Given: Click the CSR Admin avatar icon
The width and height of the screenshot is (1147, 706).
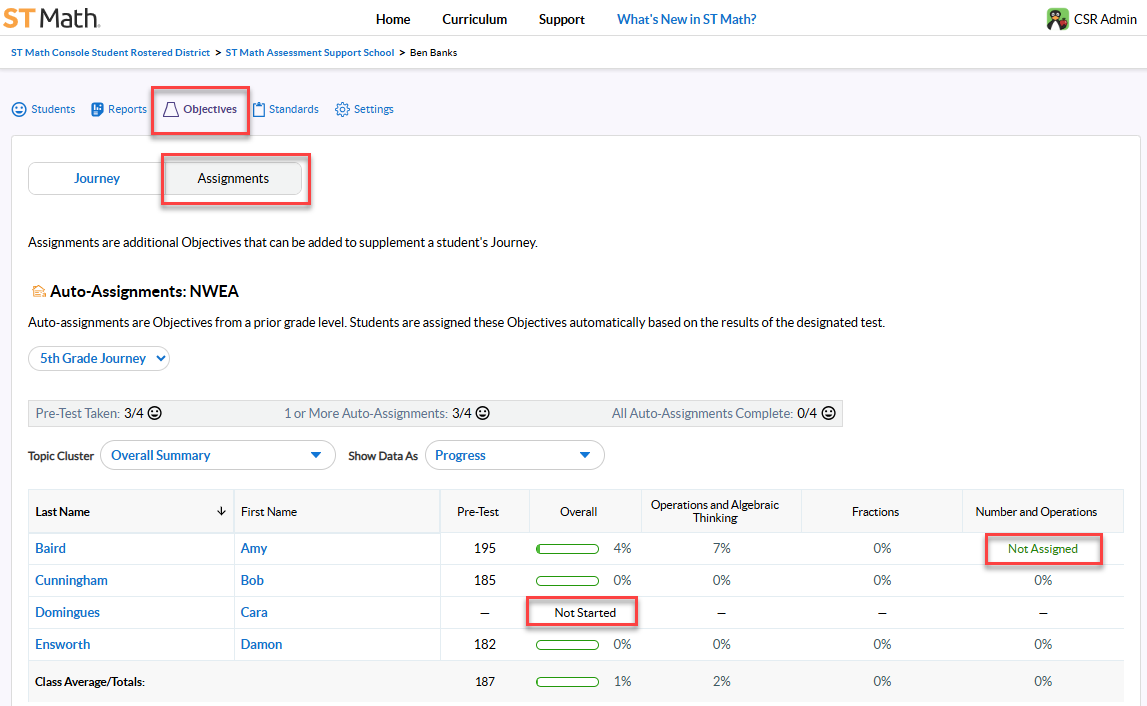Looking at the screenshot, I should 1057,19.
